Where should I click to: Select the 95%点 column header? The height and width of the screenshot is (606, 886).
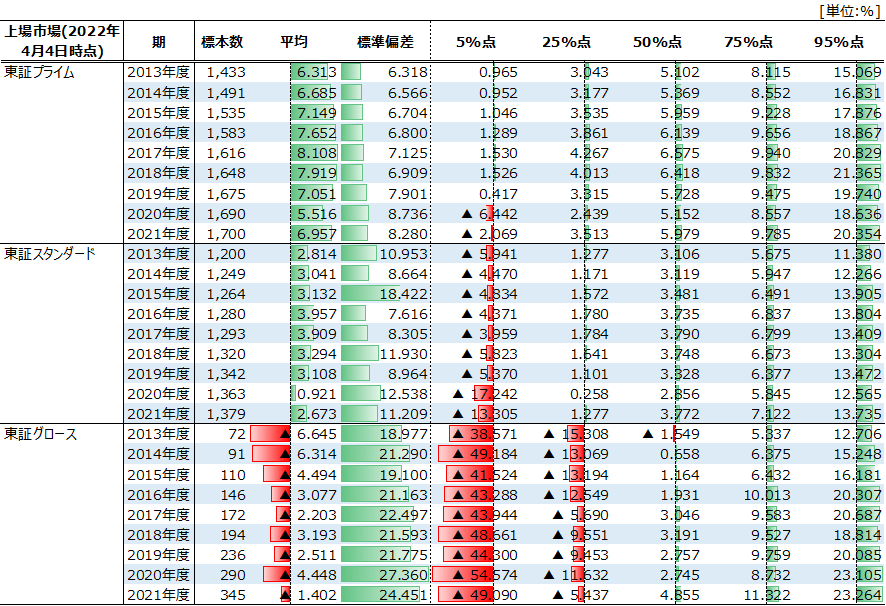click(x=838, y=42)
